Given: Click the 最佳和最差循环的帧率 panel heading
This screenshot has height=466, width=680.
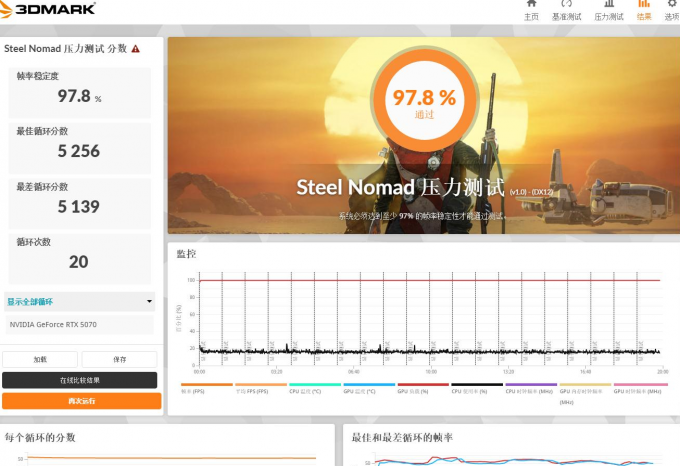Looking at the screenshot, I should [402, 437].
